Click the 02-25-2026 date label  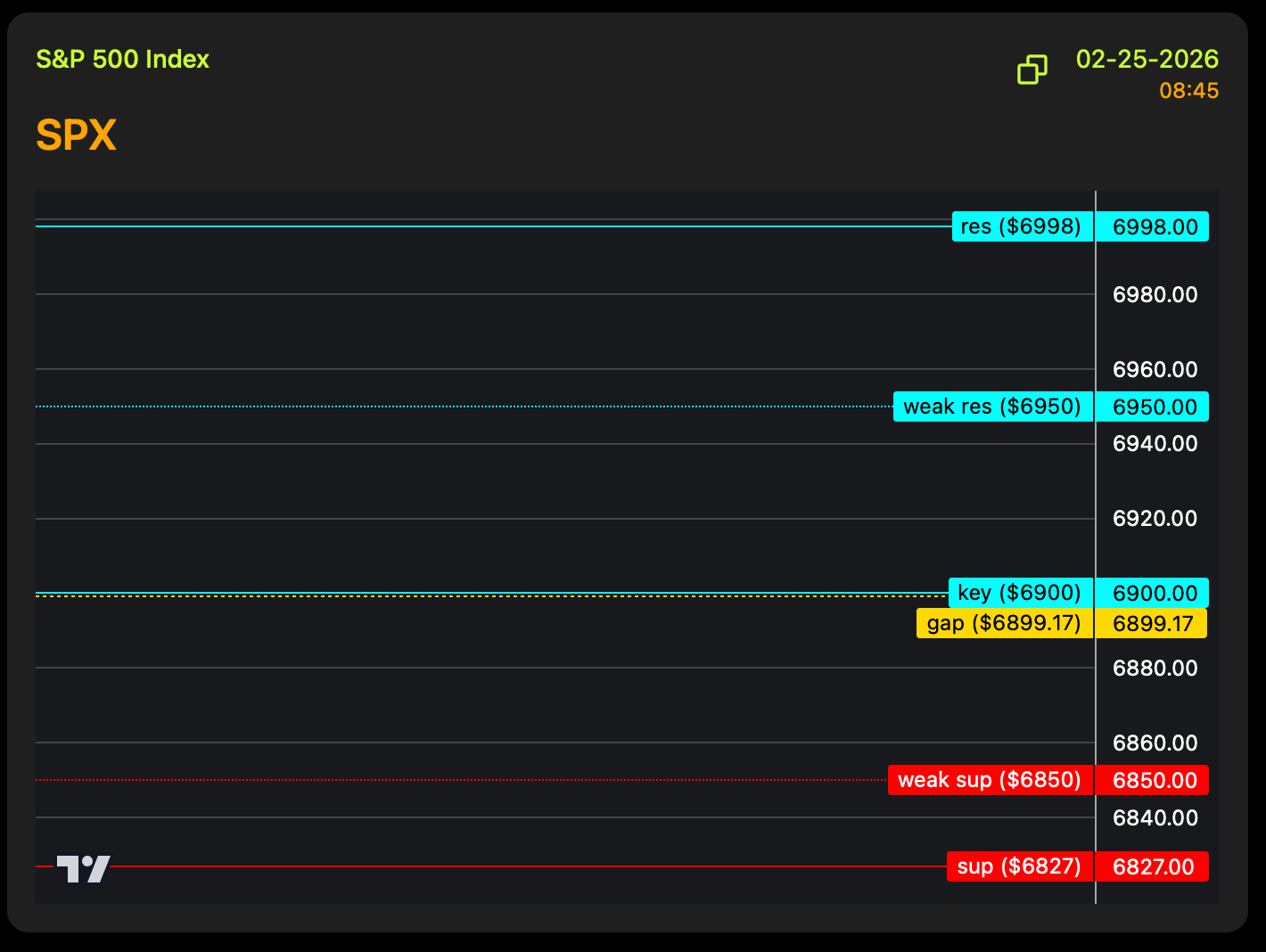(x=1147, y=60)
